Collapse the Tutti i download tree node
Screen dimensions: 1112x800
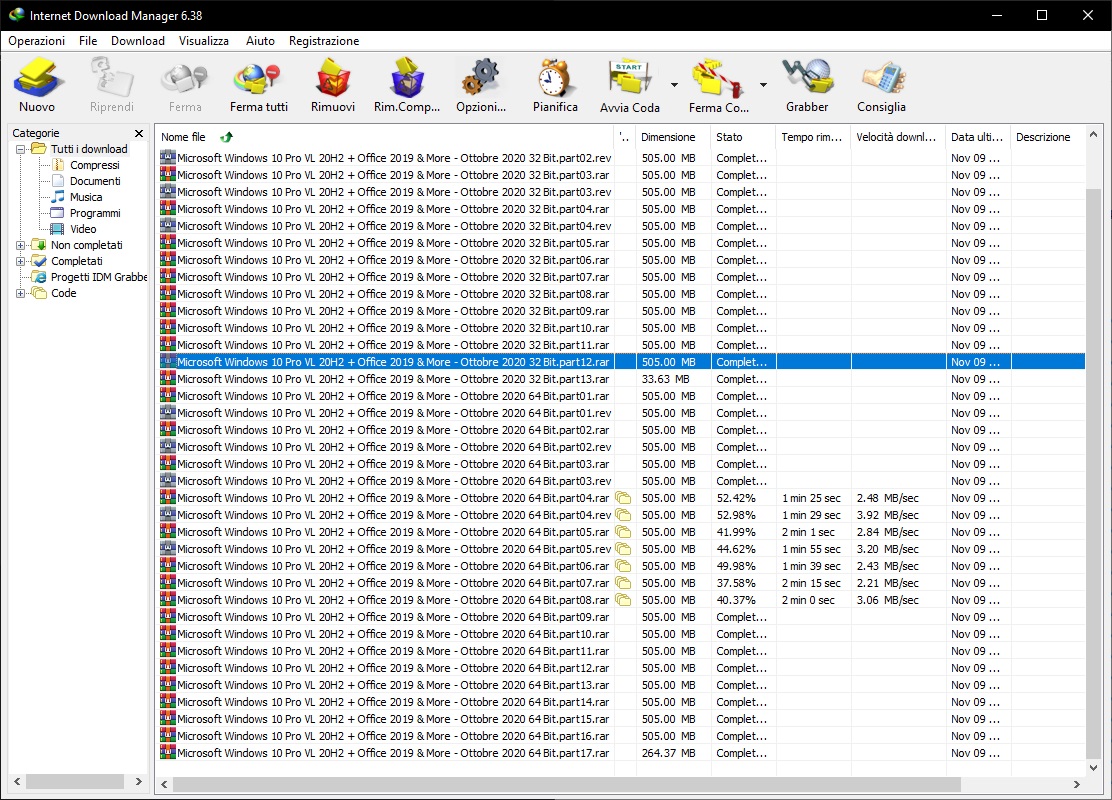[21, 149]
